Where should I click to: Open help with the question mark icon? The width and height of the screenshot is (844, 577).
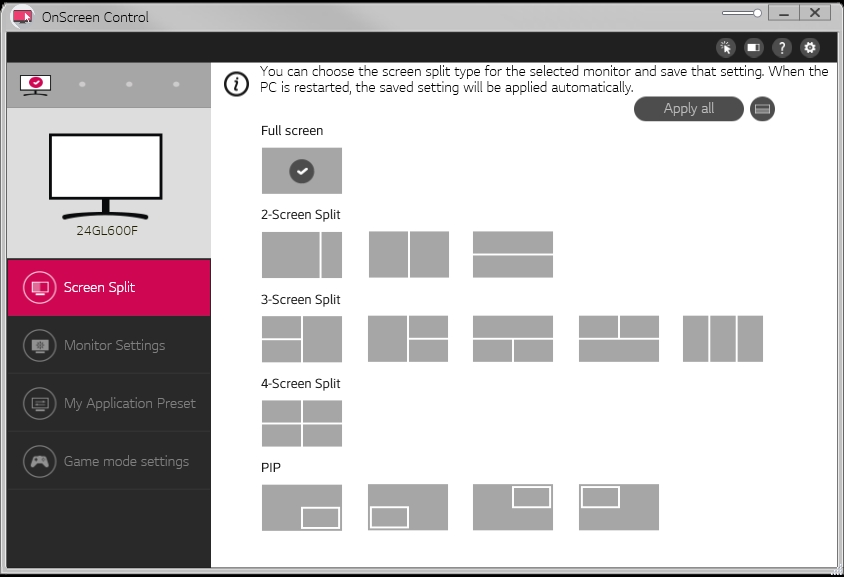(782, 48)
